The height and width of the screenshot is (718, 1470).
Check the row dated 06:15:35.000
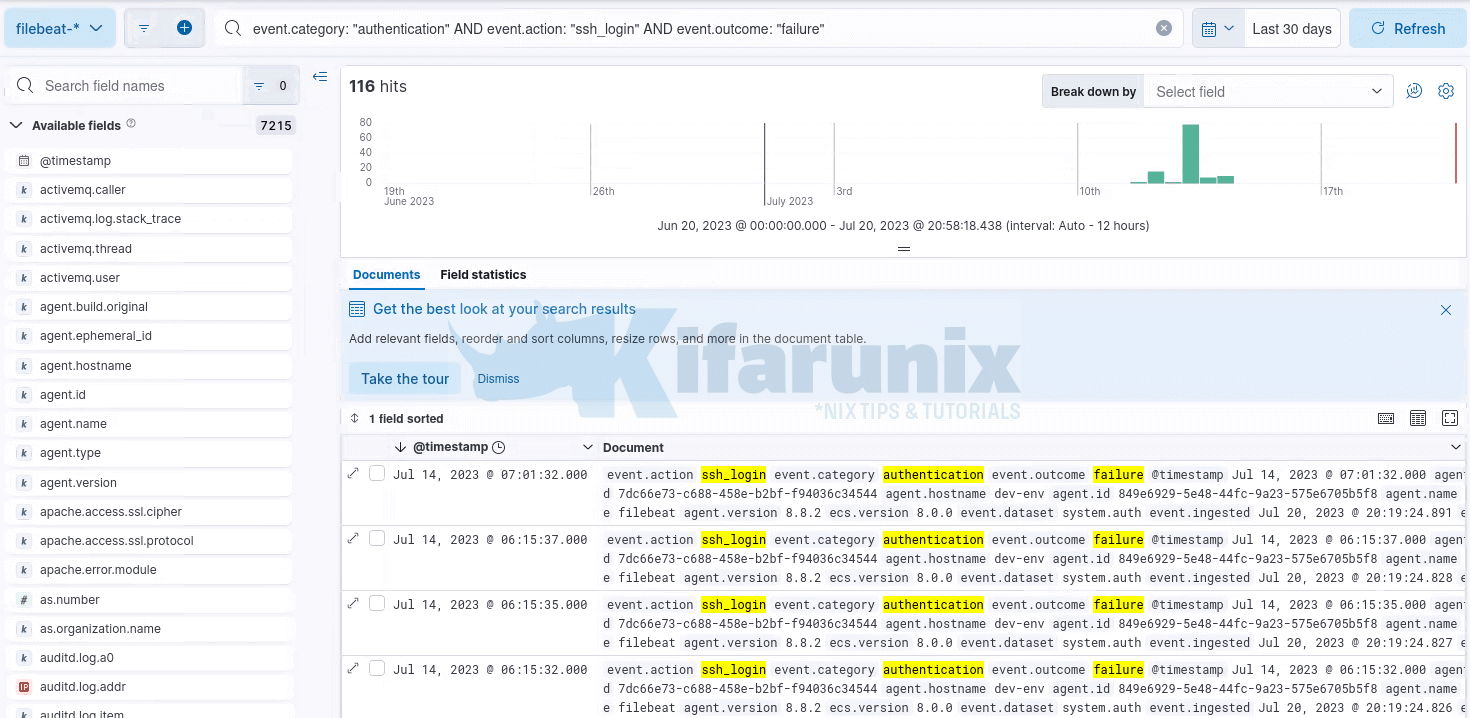tap(377, 604)
